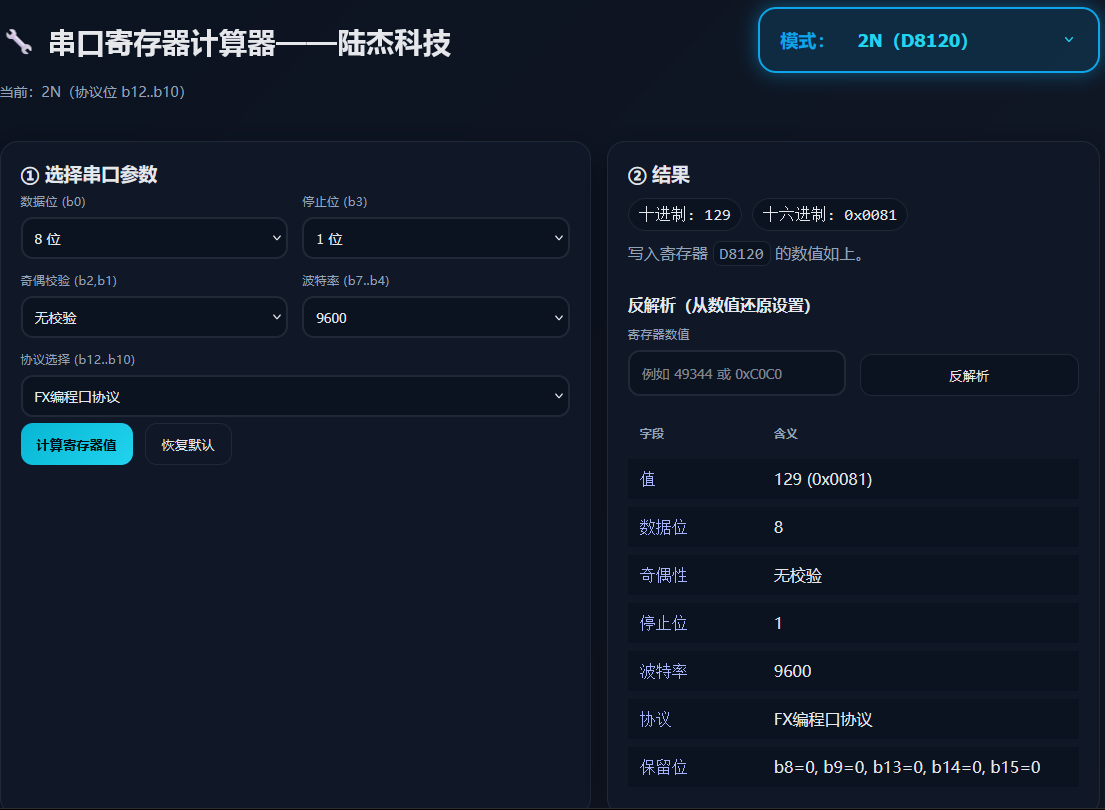Screen dimensions: 1105x810
Task: Focus the 寄存器数值 input field
Action: [x=736, y=374]
